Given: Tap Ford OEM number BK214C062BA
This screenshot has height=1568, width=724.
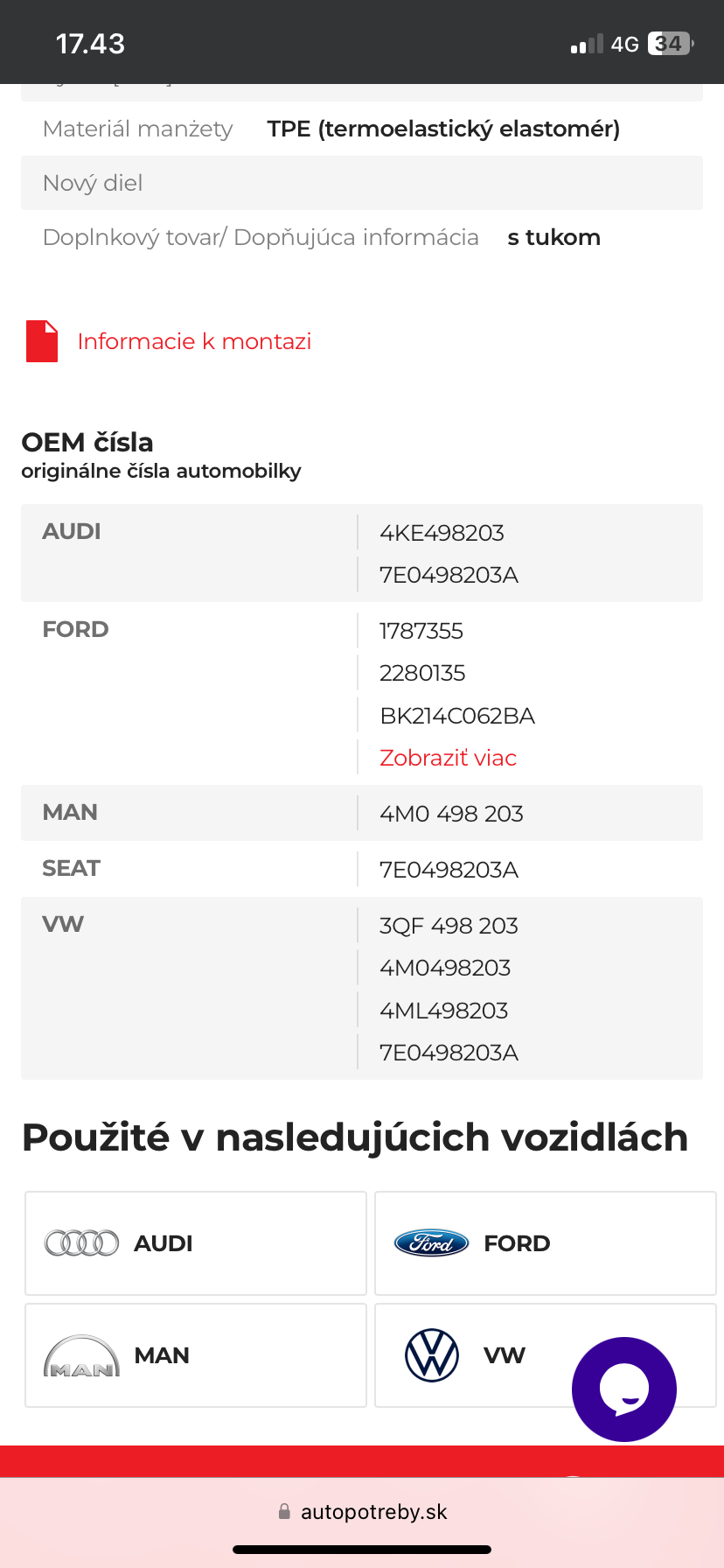Looking at the screenshot, I should 456,716.
